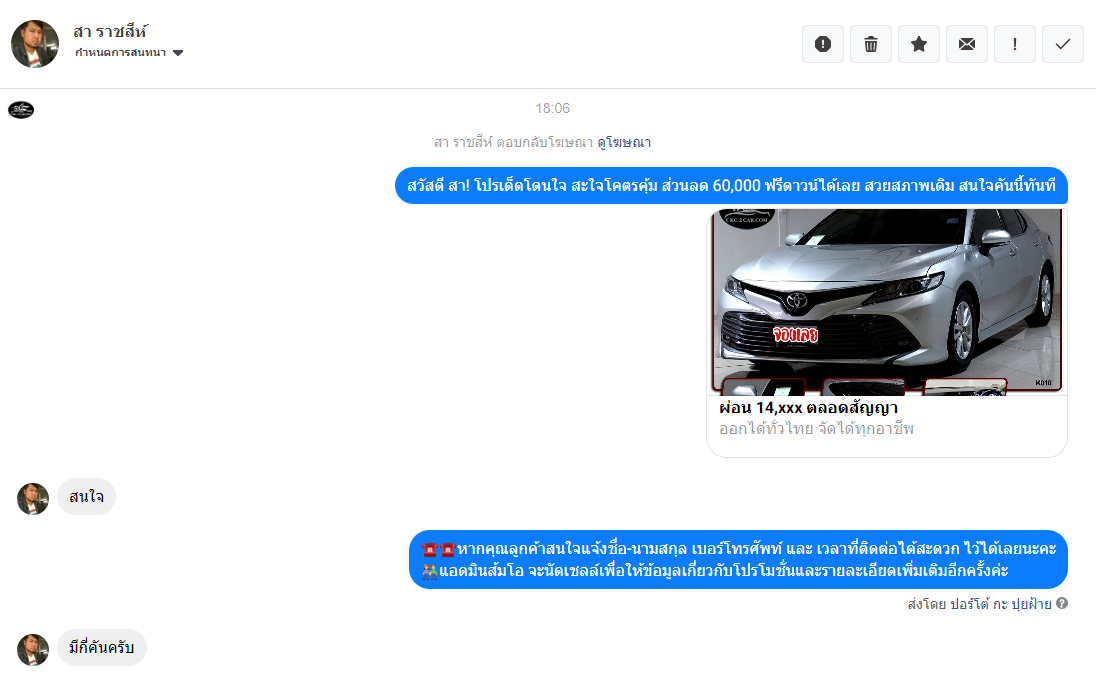Select the customer message bubble มีกี่คันครับ
Screen dimensions: 1096x682
point(102,648)
